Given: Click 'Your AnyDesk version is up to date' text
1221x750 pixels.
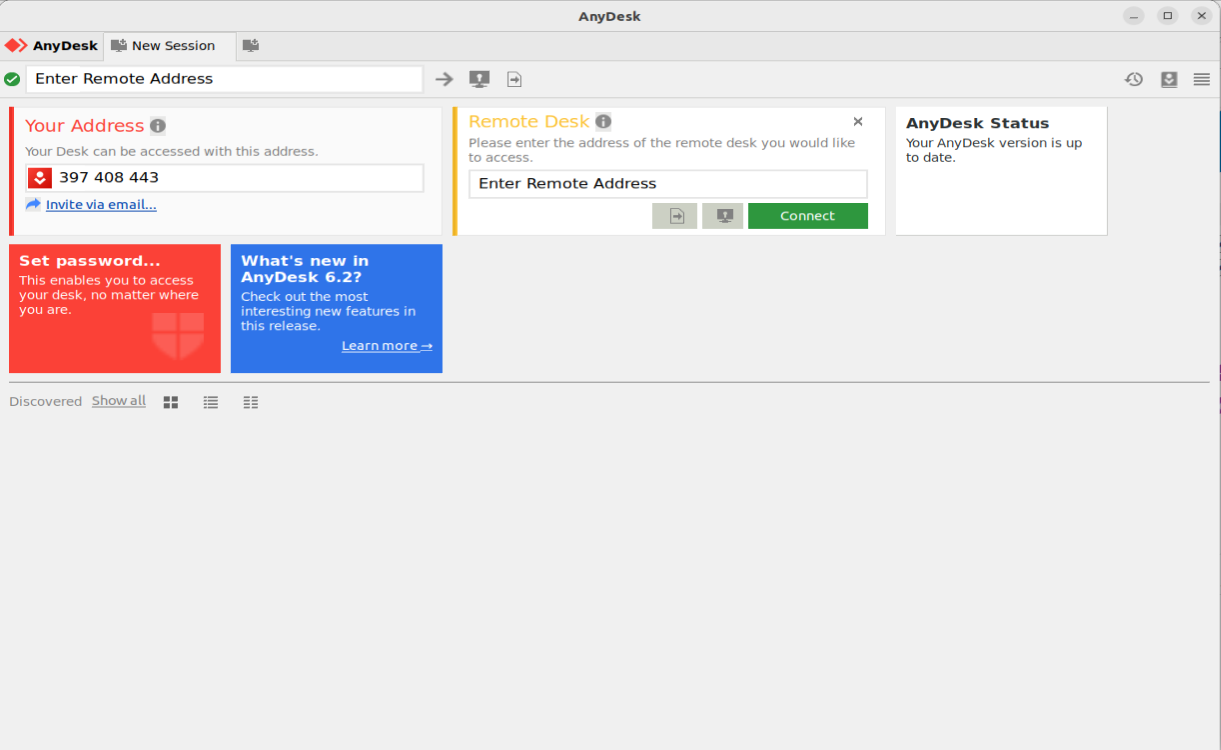Looking at the screenshot, I should (x=994, y=150).
